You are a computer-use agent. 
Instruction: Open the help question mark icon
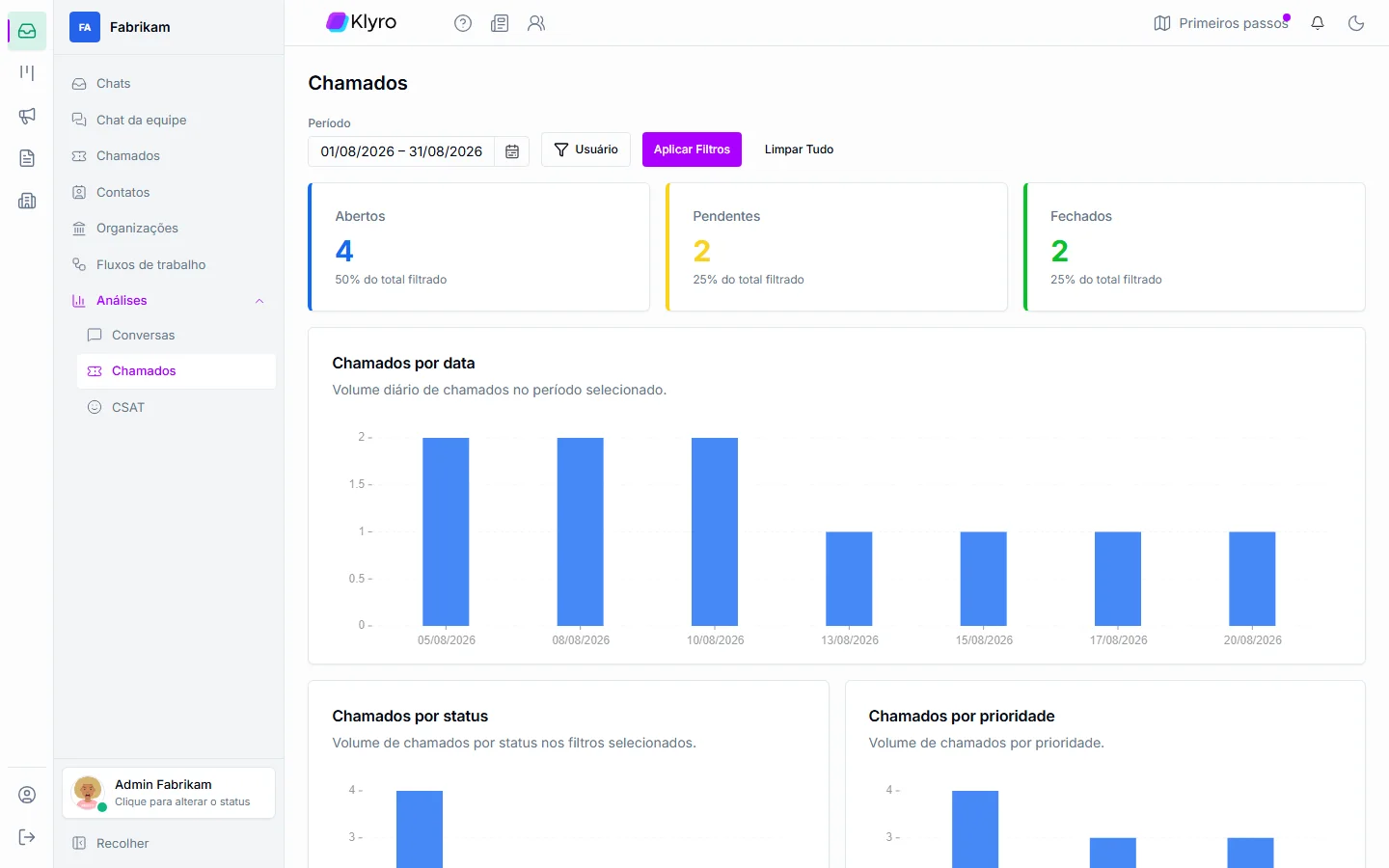[x=463, y=23]
